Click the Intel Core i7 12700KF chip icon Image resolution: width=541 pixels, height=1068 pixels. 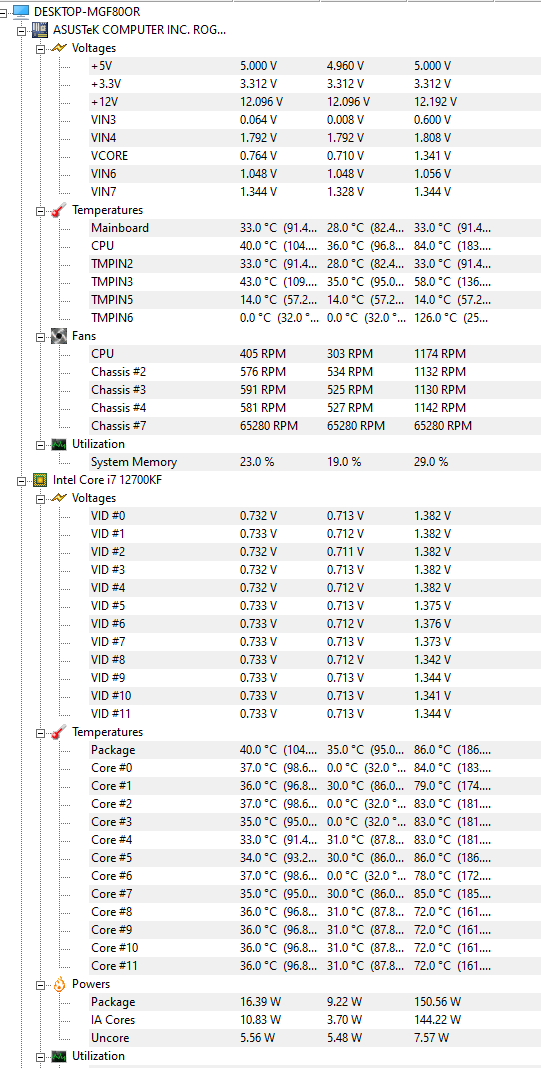click(40, 480)
